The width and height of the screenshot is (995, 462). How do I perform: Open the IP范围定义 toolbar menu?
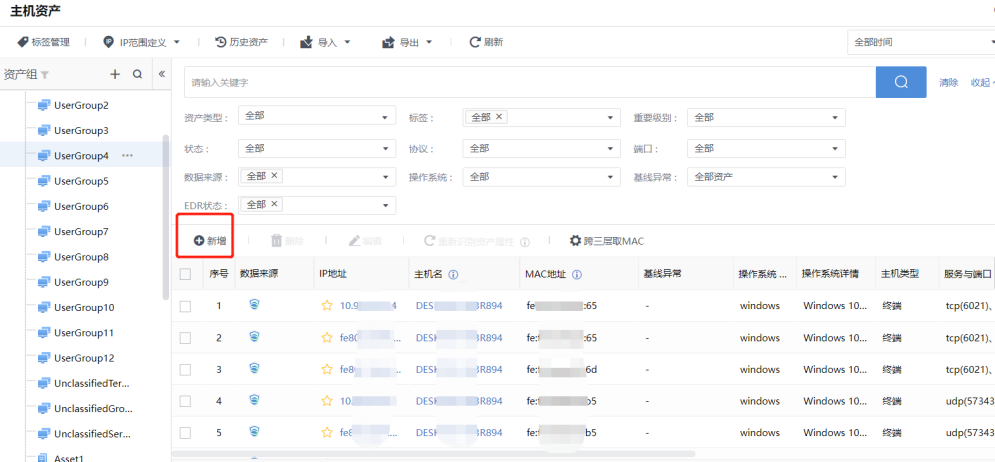pyautogui.click(x=142, y=42)
